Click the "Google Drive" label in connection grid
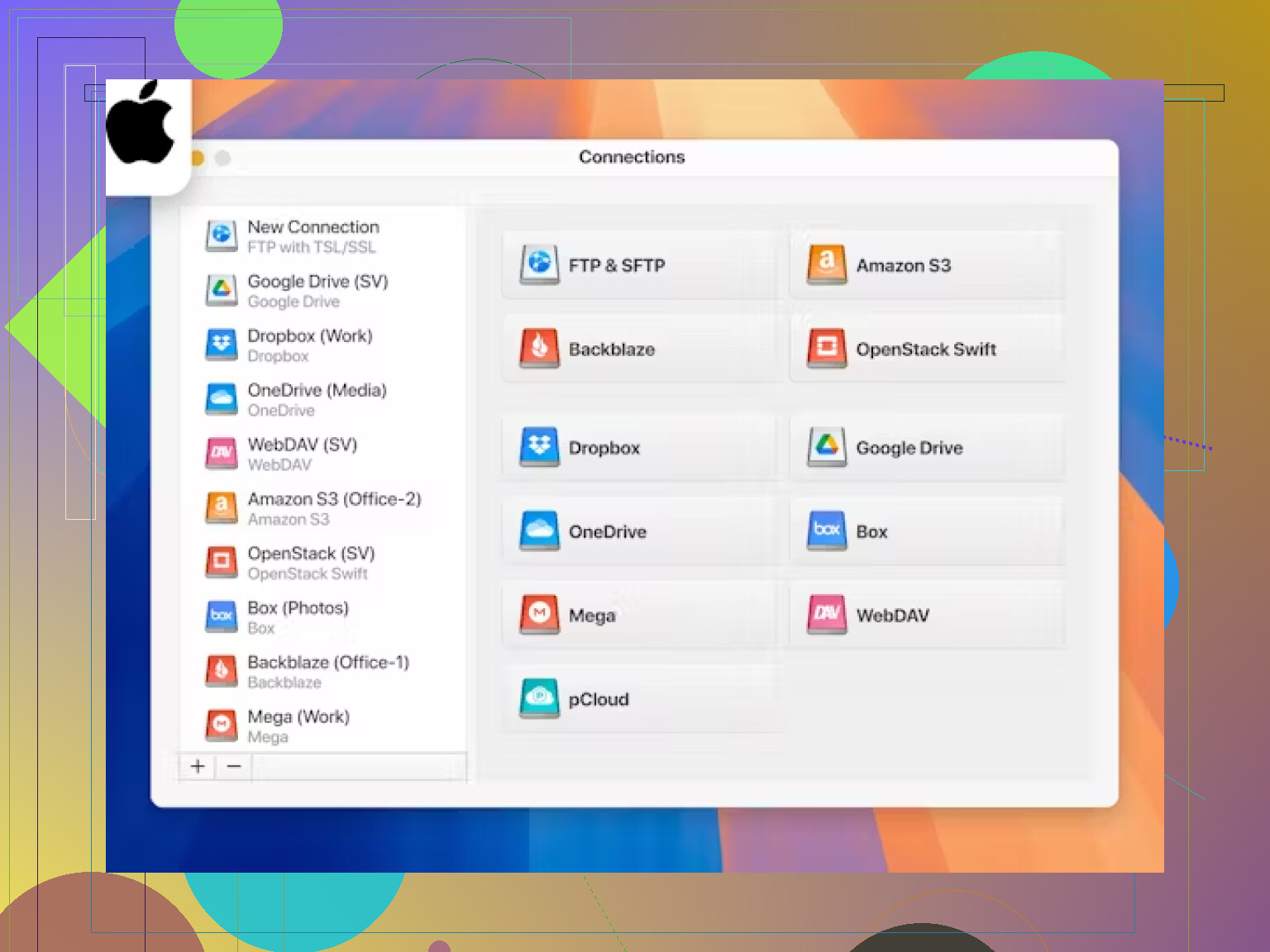This screenshot has width=1270, height=952. tap(910, 448)
